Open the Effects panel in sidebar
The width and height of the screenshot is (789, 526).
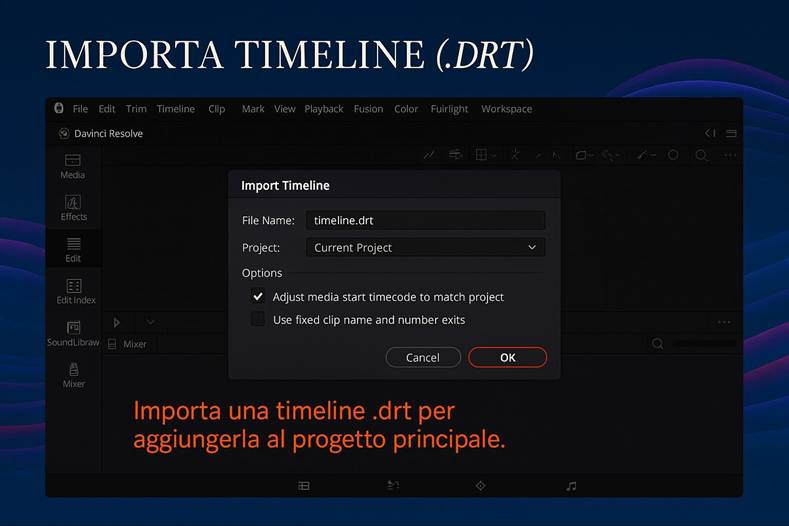73,208
